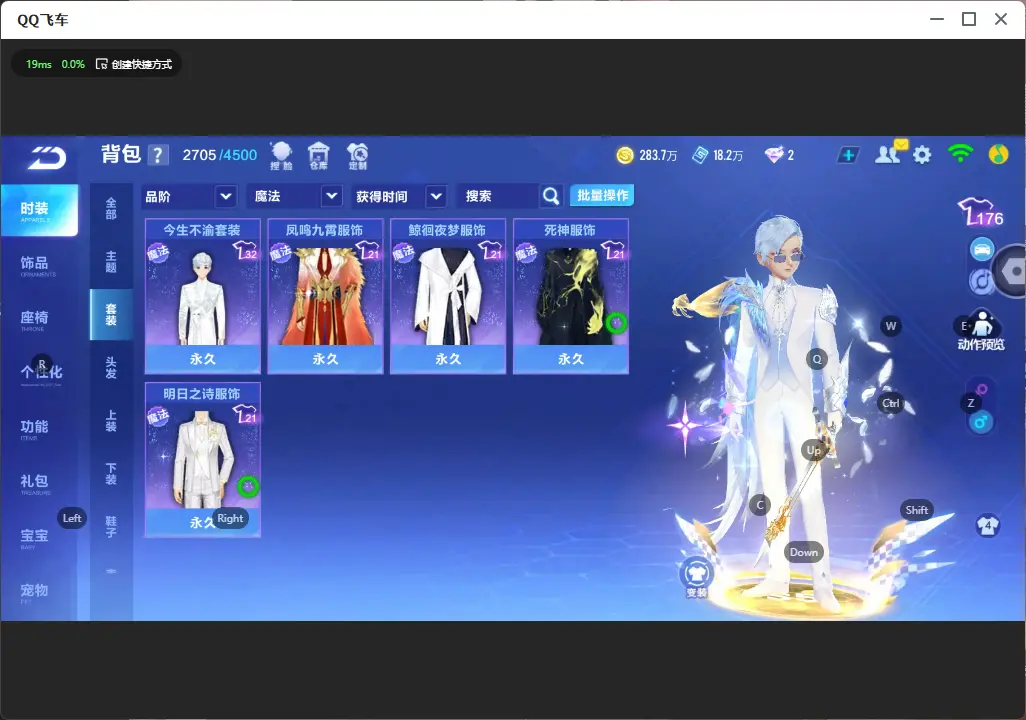Viewport: 1026px width, 720px height.
Task: Click the pink diamond currency icon
Action: tap(774, 155)
